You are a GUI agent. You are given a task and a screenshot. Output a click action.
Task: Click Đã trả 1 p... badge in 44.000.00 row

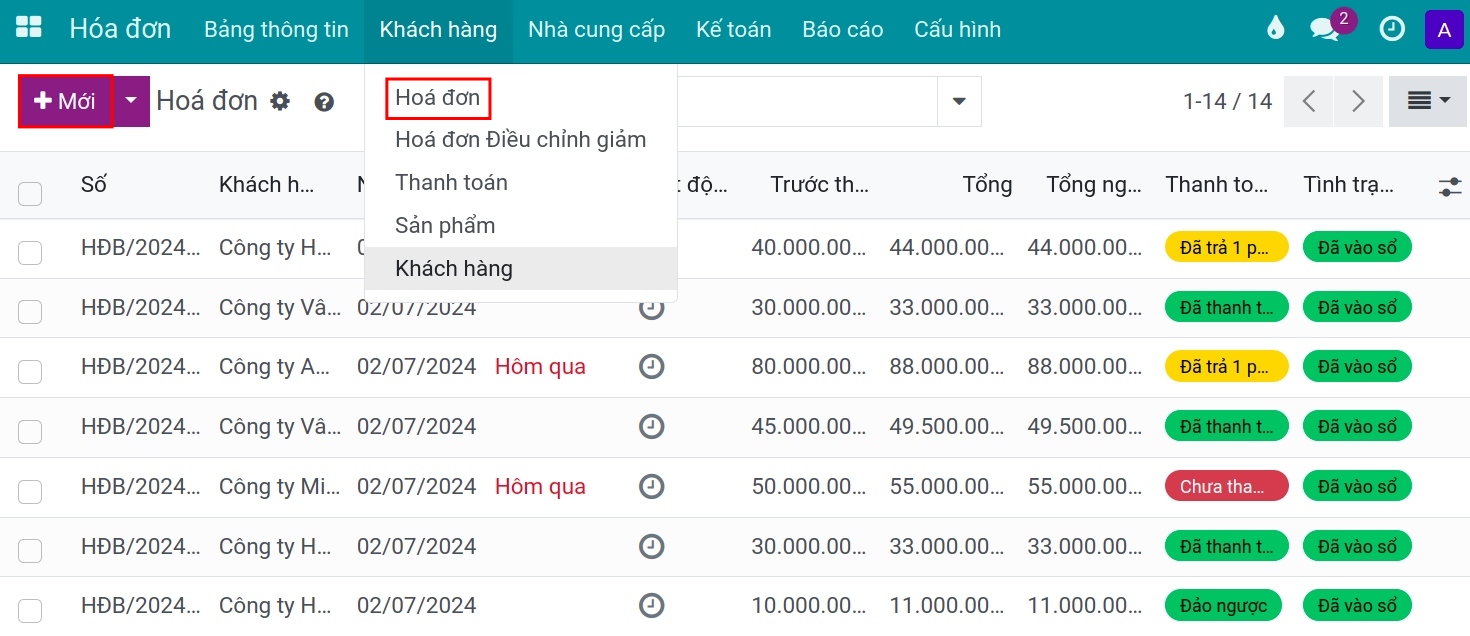point(1226,248)
